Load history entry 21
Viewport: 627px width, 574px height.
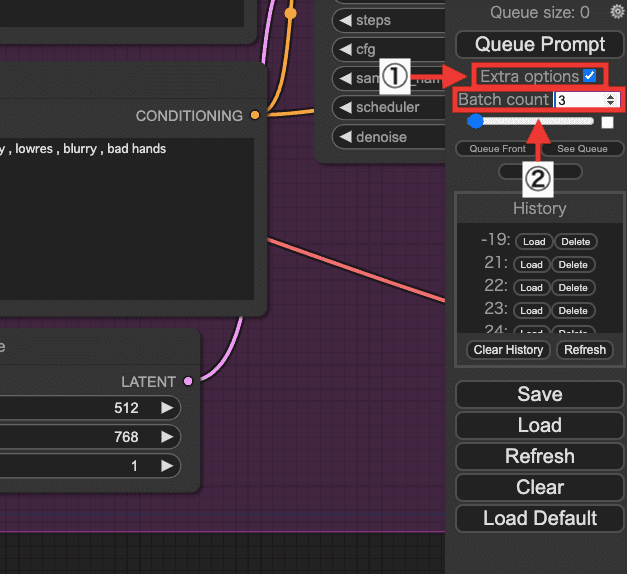[x=531, y=265]
